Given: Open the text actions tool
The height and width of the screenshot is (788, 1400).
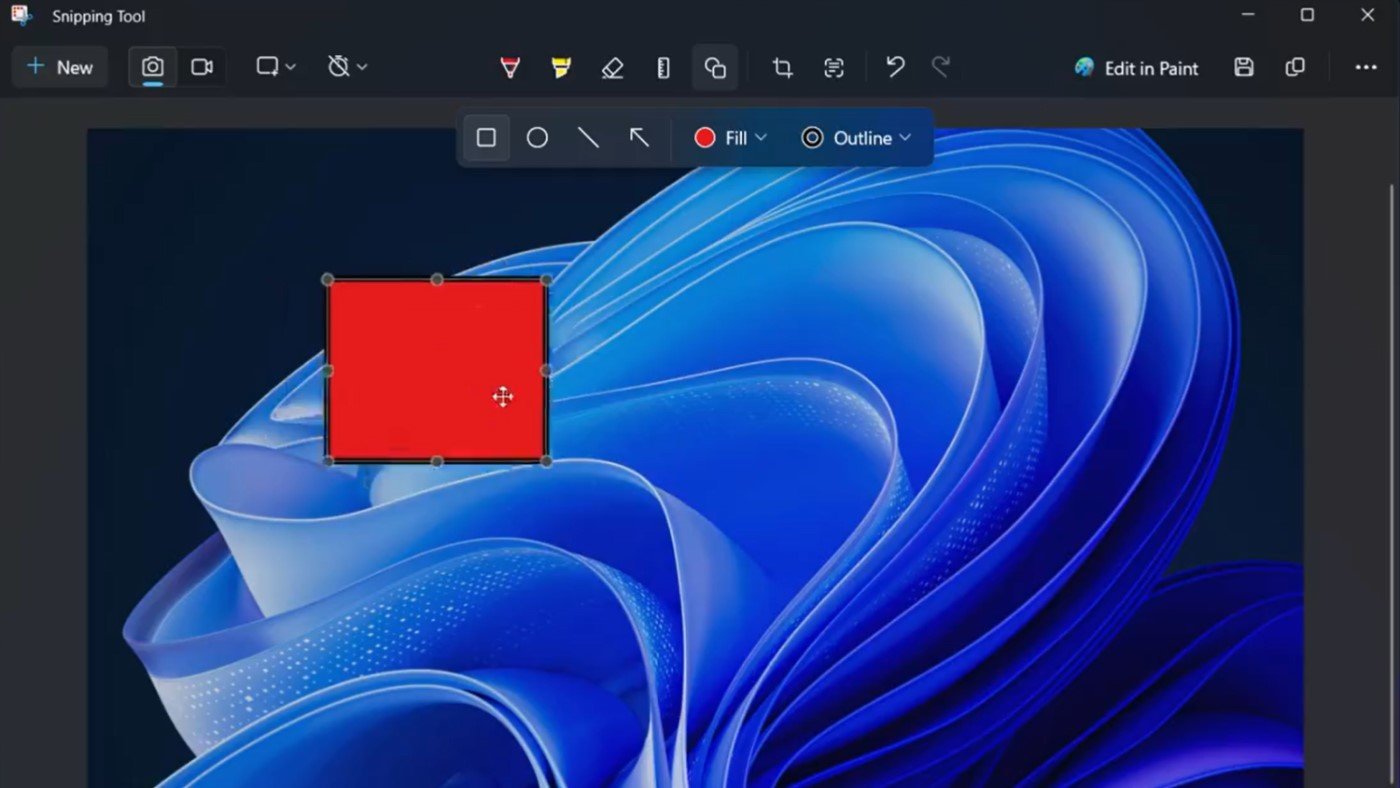Looking at the screenshot, I should click(x=834, y=68).
